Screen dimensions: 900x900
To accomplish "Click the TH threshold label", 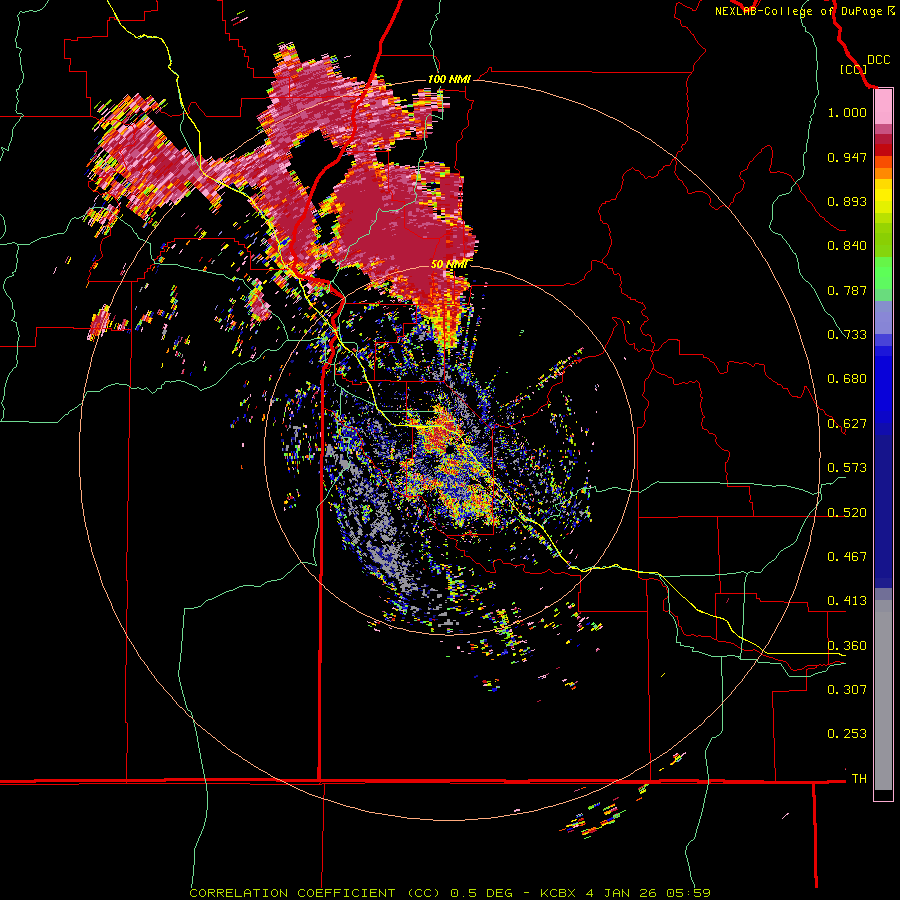I will tap(859, 779).
